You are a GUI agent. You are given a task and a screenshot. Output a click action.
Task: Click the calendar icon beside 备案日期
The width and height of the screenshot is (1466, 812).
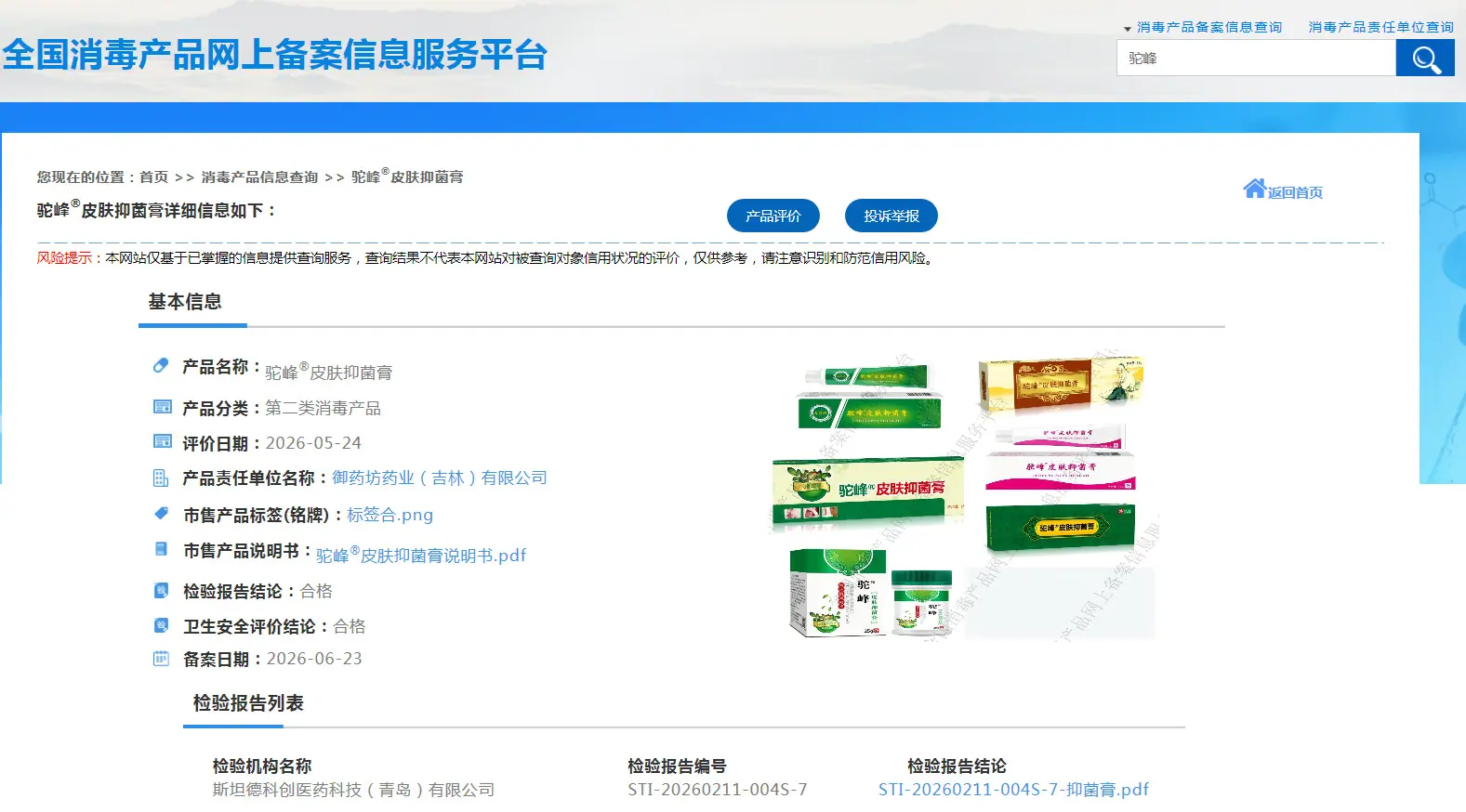(x=161, y=659)
